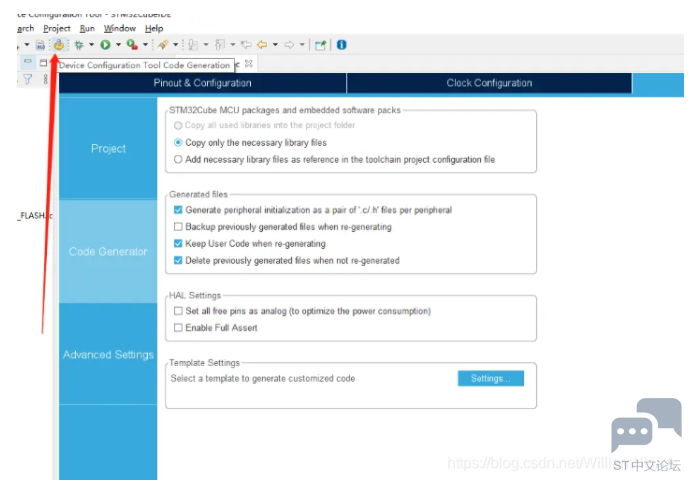This screenshot has height=481, width=690.
Task: Close the editor tab with X icon
Action: point(249,64)
